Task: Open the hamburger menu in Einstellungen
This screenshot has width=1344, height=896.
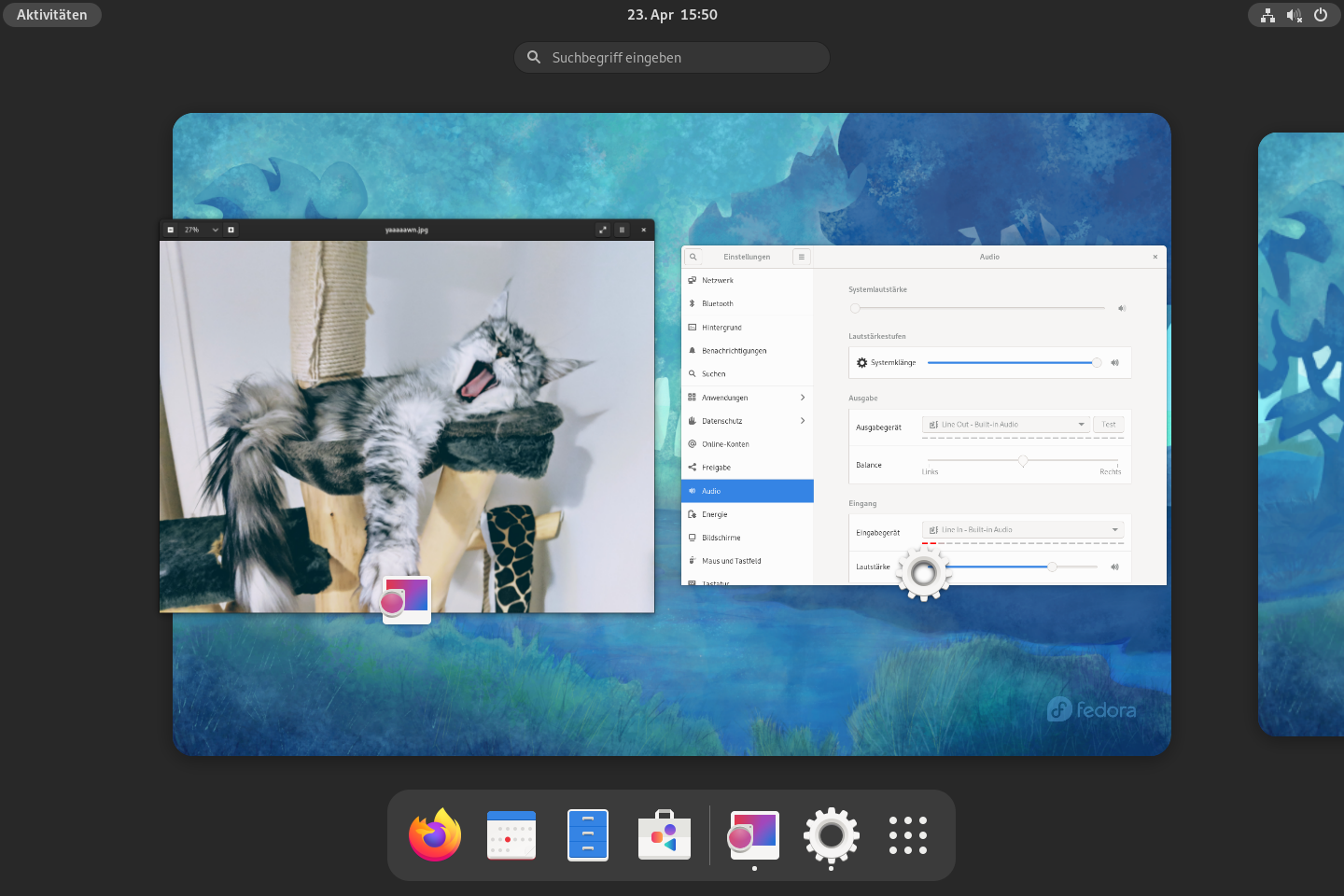Action: [x=801, y=256]
